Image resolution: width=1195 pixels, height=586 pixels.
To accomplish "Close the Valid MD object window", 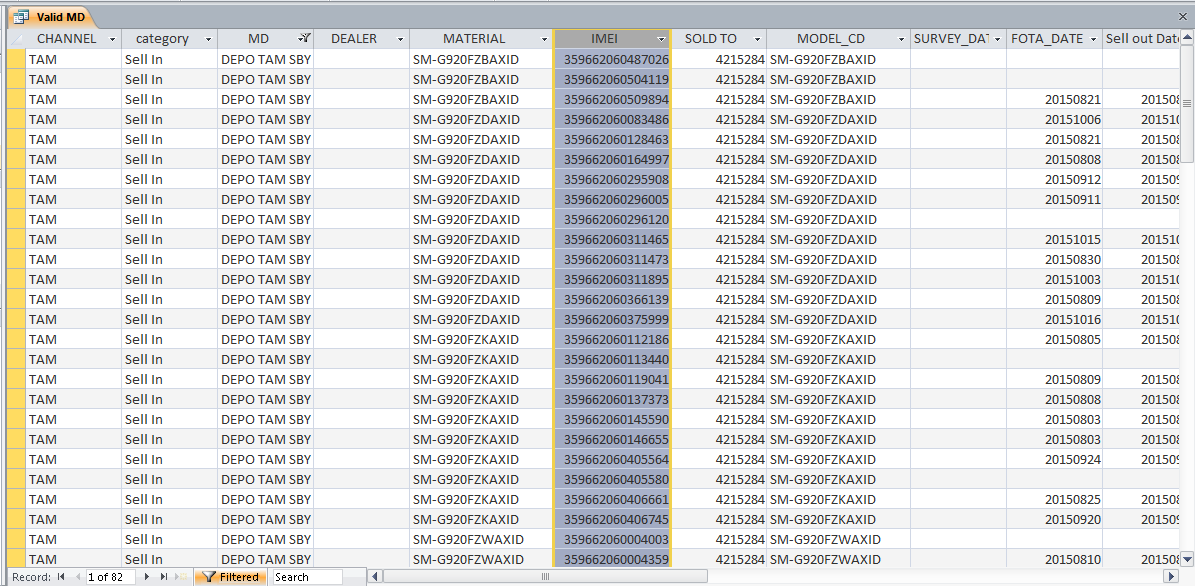I will tap(1183, 16).
